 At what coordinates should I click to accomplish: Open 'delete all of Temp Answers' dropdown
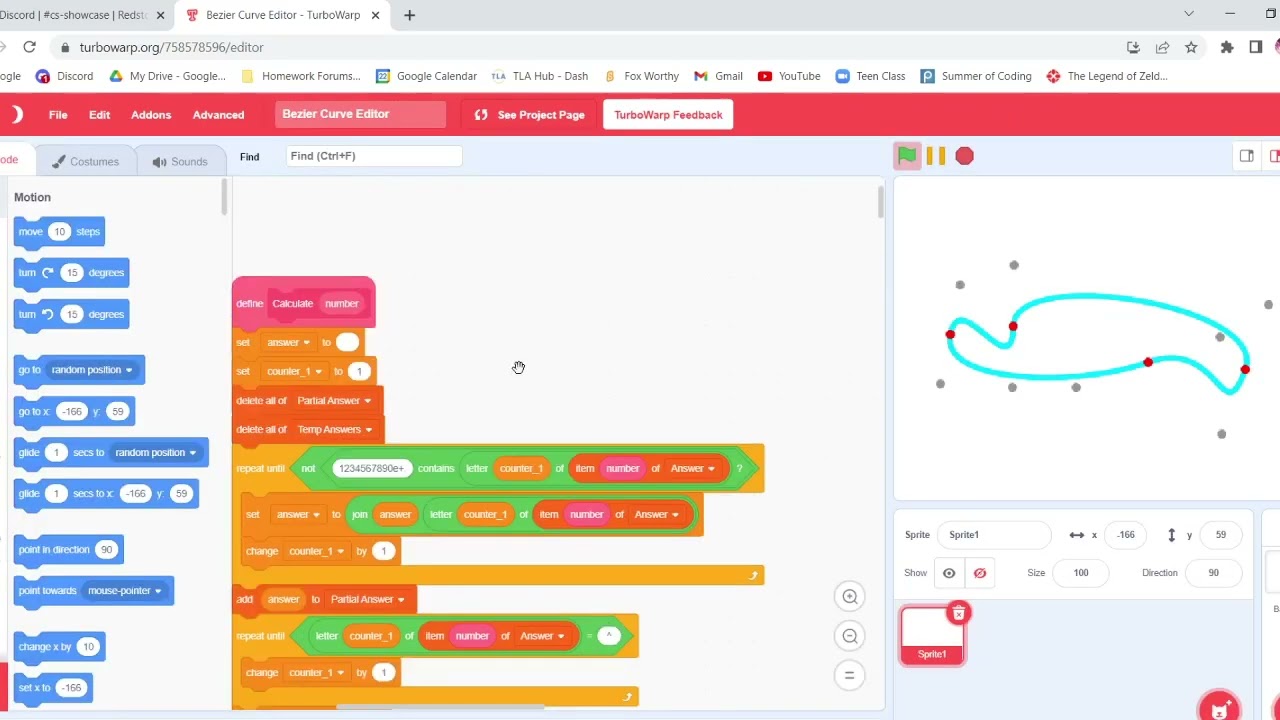[368, 430]
